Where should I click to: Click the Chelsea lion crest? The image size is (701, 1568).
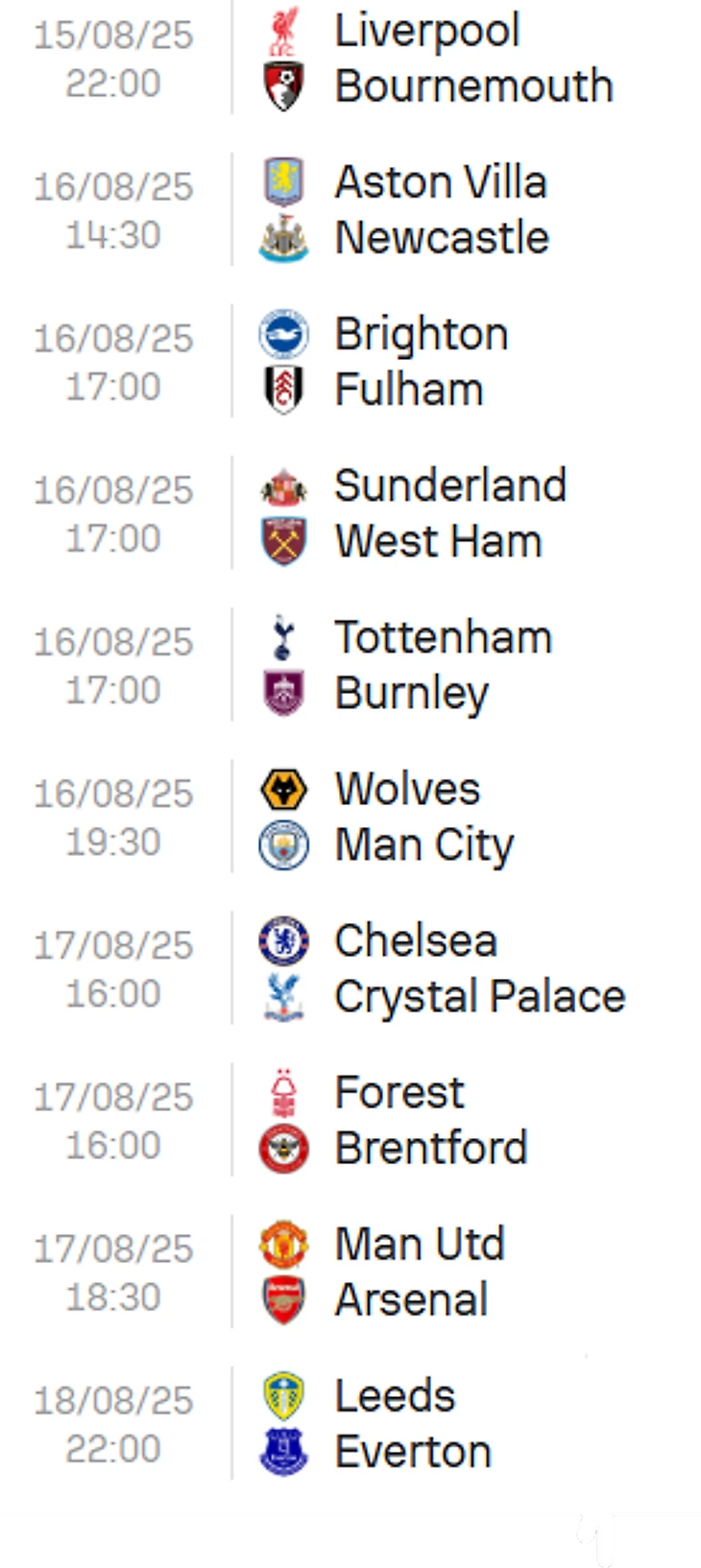pyautogui.click(x=284, y=941)
